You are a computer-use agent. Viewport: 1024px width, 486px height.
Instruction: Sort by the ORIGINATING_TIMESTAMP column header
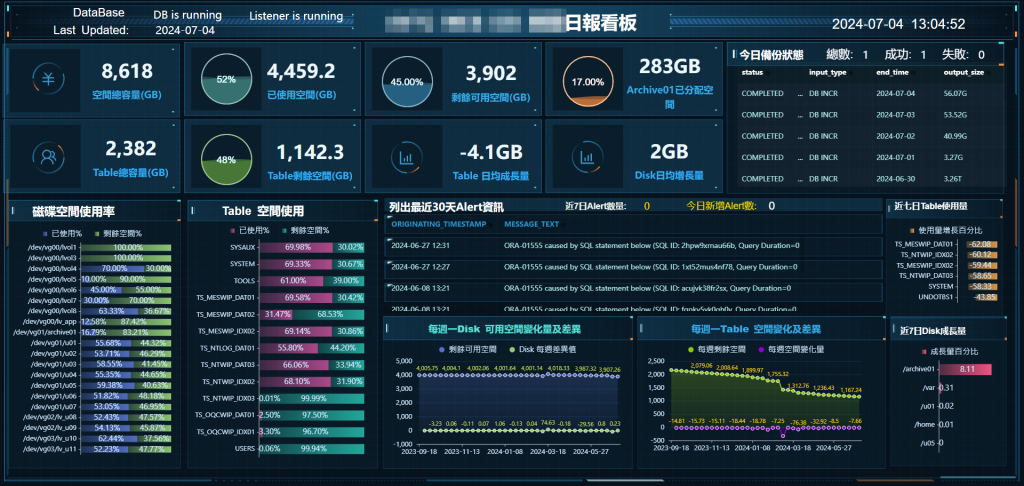tap(439, 225)
